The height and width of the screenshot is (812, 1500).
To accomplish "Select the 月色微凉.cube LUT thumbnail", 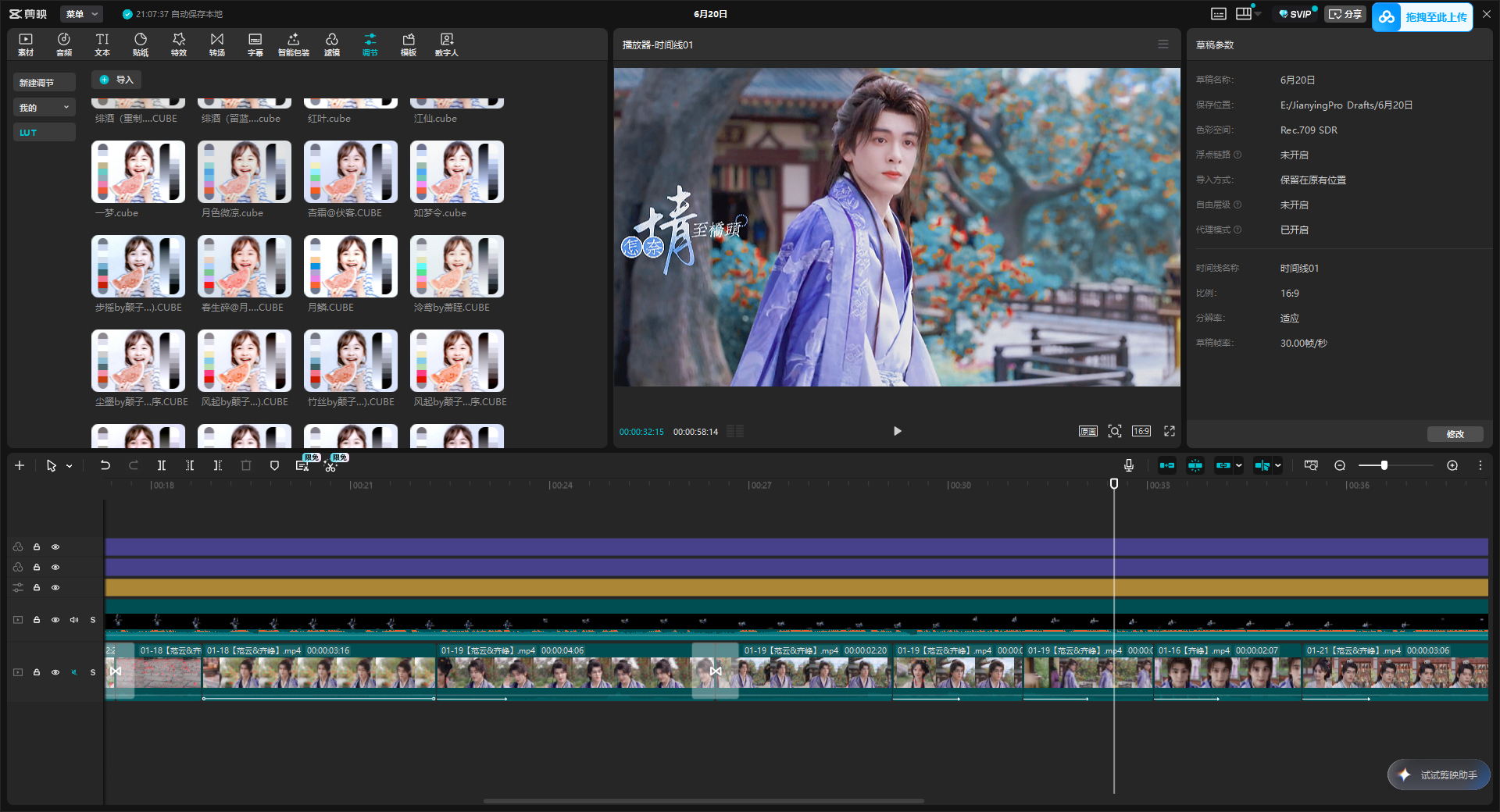I will (245, 172).
